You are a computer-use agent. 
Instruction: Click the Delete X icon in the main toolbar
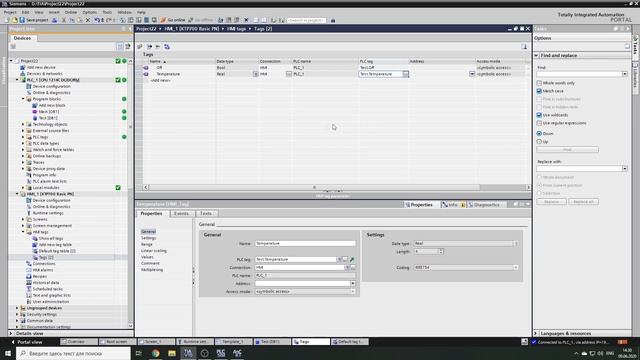pos(88,20)
